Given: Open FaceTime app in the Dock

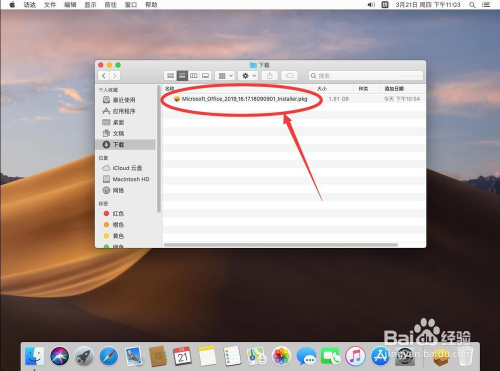Looking at the screenshot, I should 331,356.
